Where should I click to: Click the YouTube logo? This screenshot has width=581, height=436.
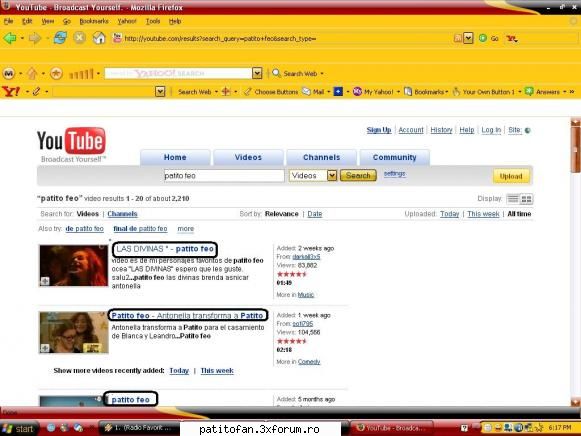71,144
